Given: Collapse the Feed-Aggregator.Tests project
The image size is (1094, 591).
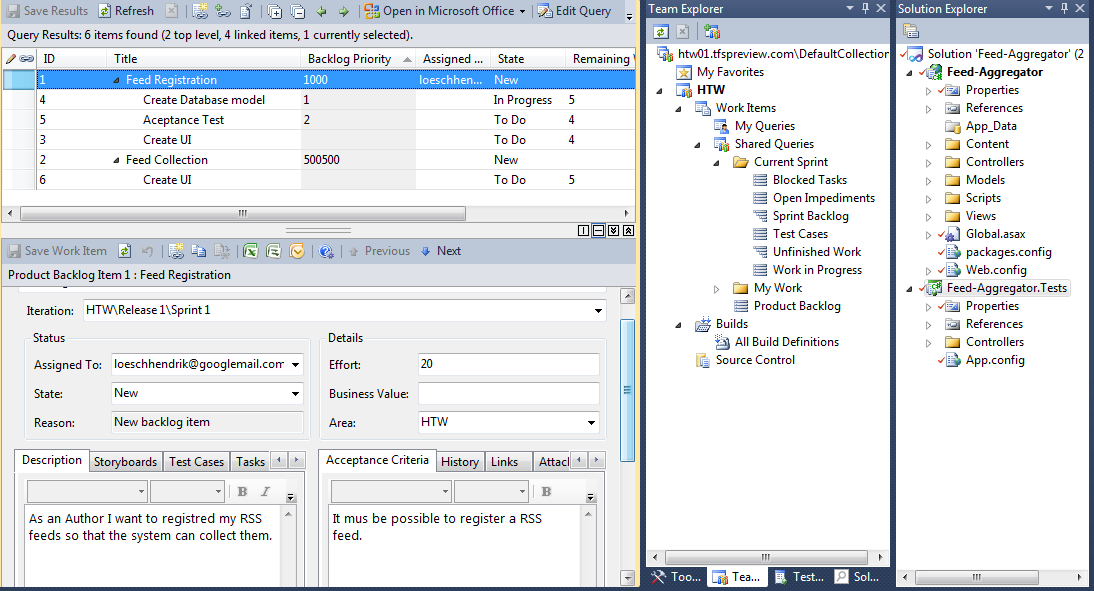Looking at the screenshot, I should [x=909, y=288].
